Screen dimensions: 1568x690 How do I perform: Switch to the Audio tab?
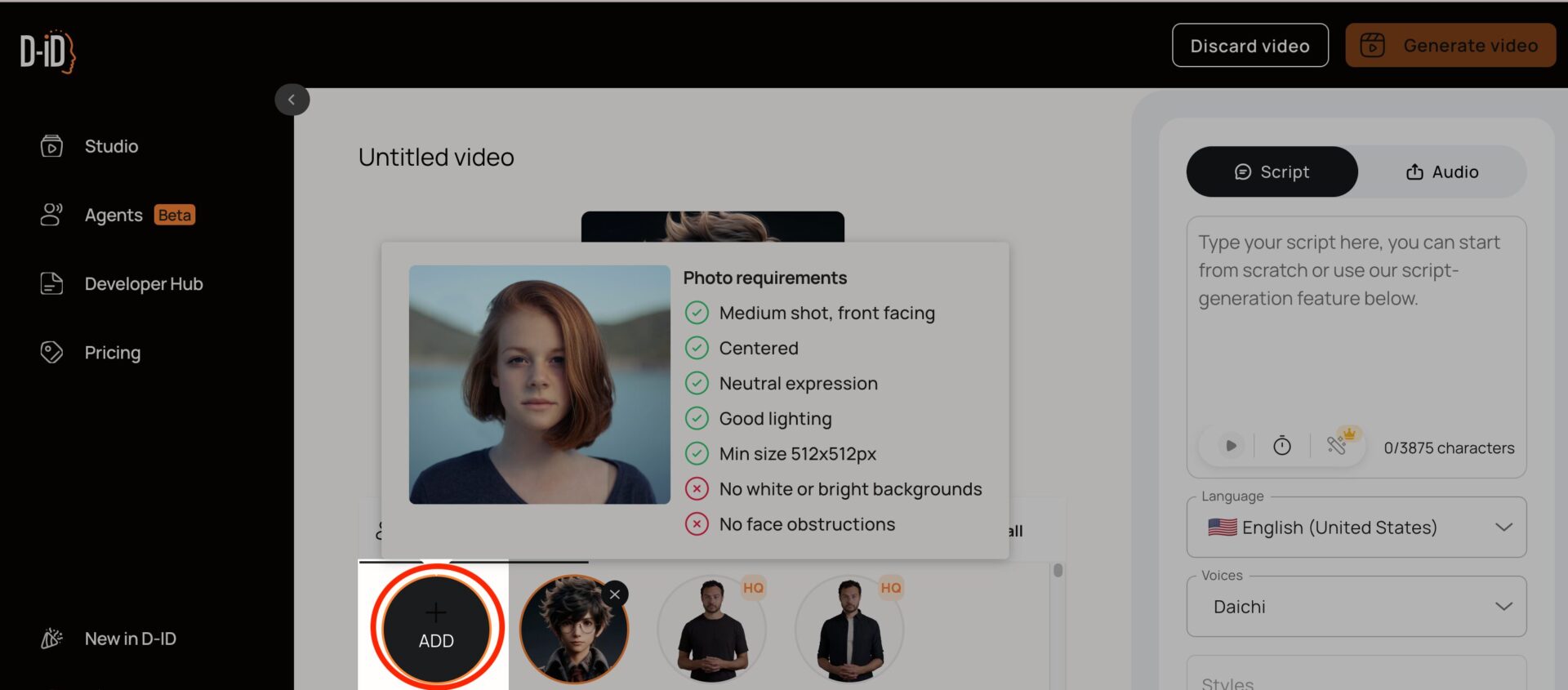point(1441,171)
